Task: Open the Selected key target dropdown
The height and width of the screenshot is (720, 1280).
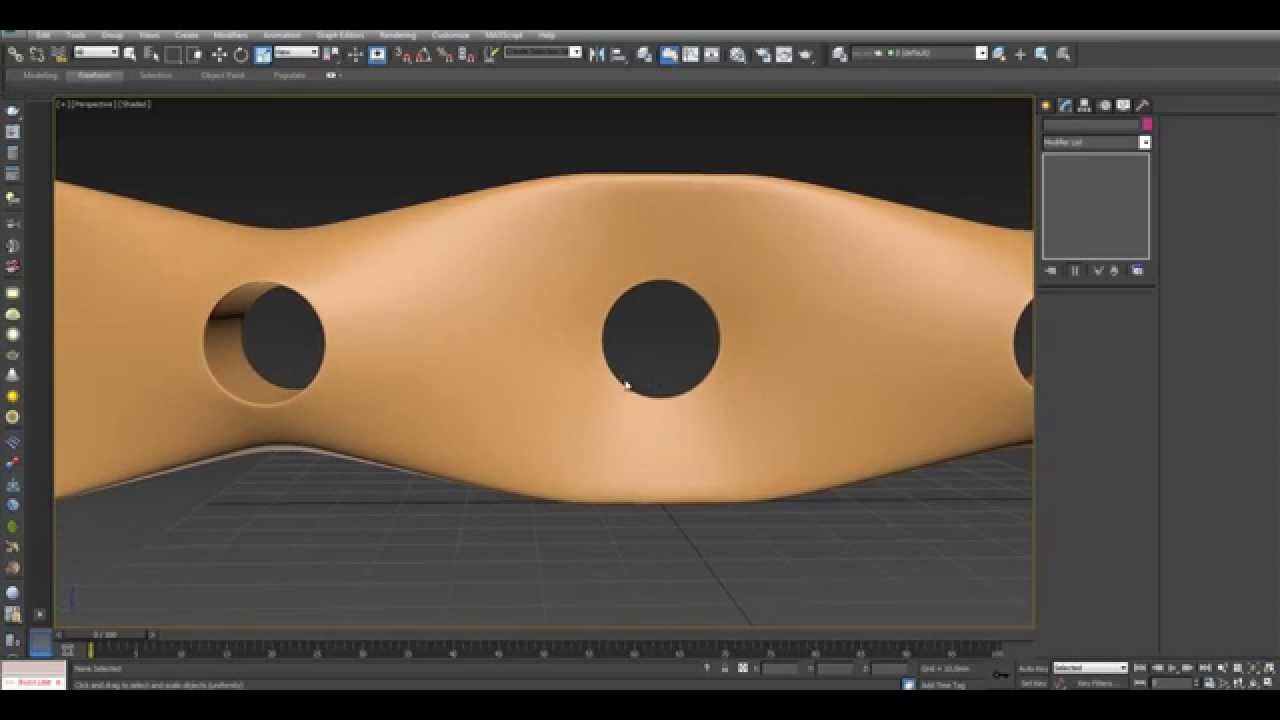Action: (1090, 668)
